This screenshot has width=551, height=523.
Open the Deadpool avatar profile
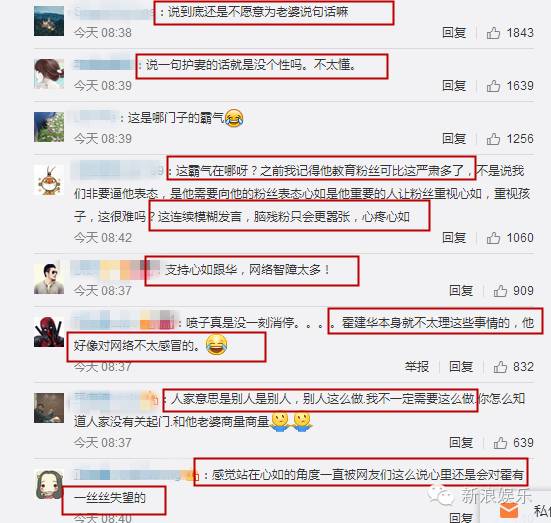(49, 332)
